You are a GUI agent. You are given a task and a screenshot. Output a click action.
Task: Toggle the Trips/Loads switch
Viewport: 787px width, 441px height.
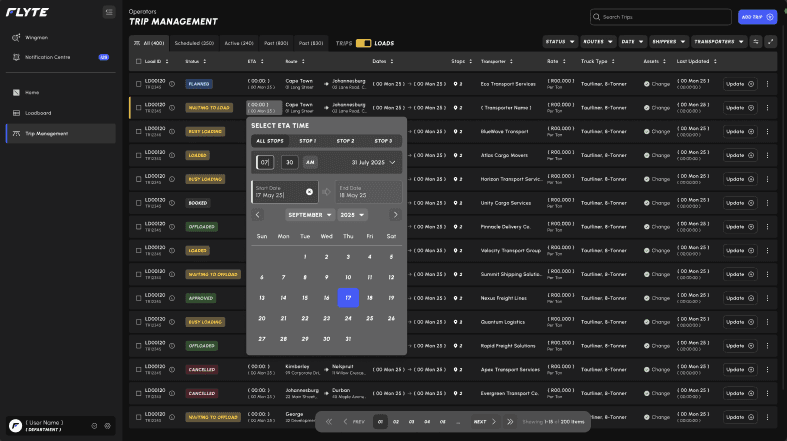pyautogui.click(x=363, y=43)
